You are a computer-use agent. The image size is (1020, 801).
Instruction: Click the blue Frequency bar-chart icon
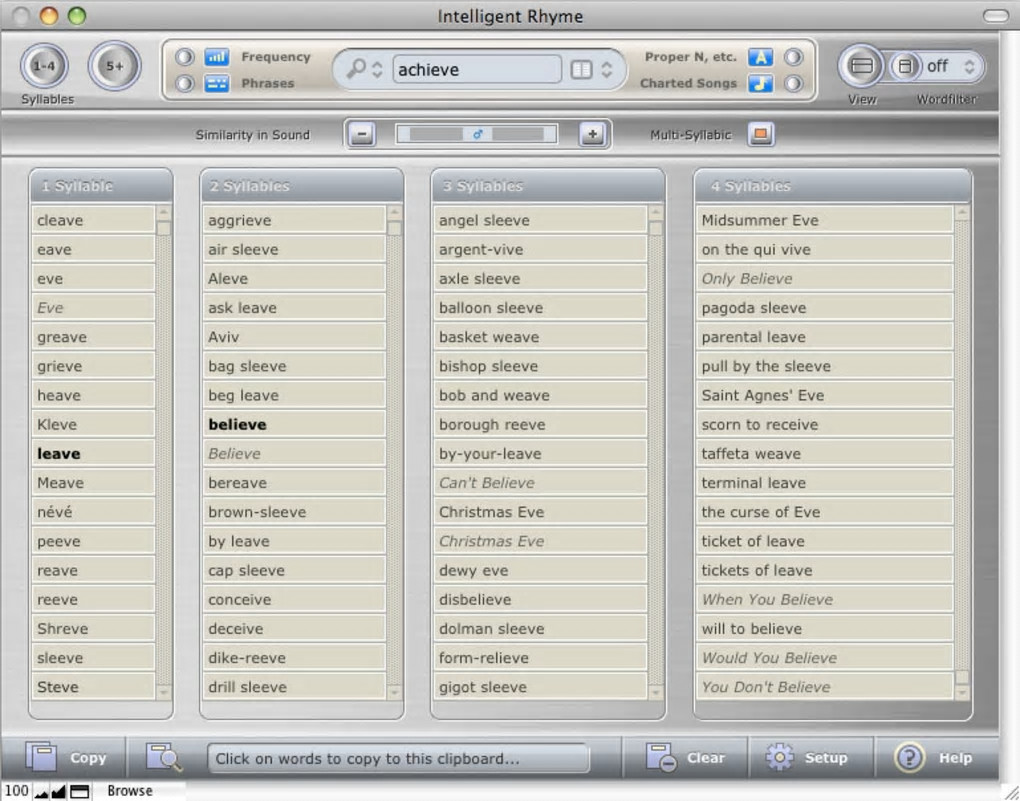pos(217,57)
